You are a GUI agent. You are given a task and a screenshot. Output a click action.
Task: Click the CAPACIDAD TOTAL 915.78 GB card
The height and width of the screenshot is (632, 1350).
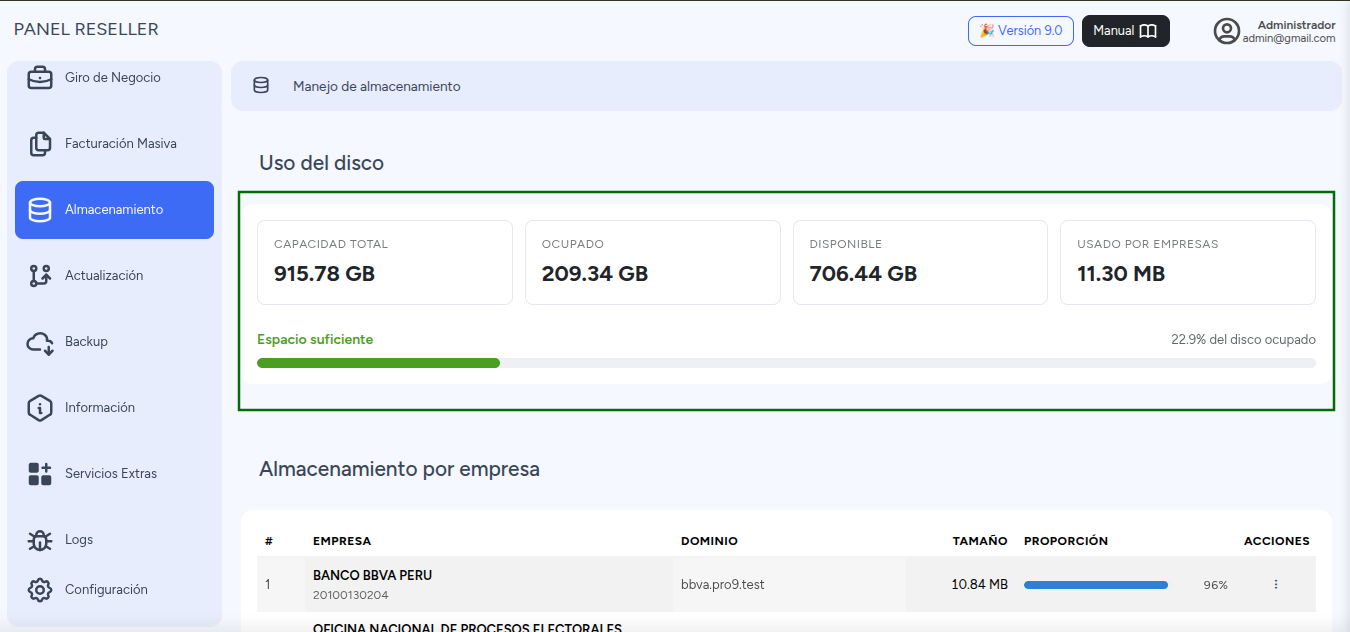click(x=385, y=262)
